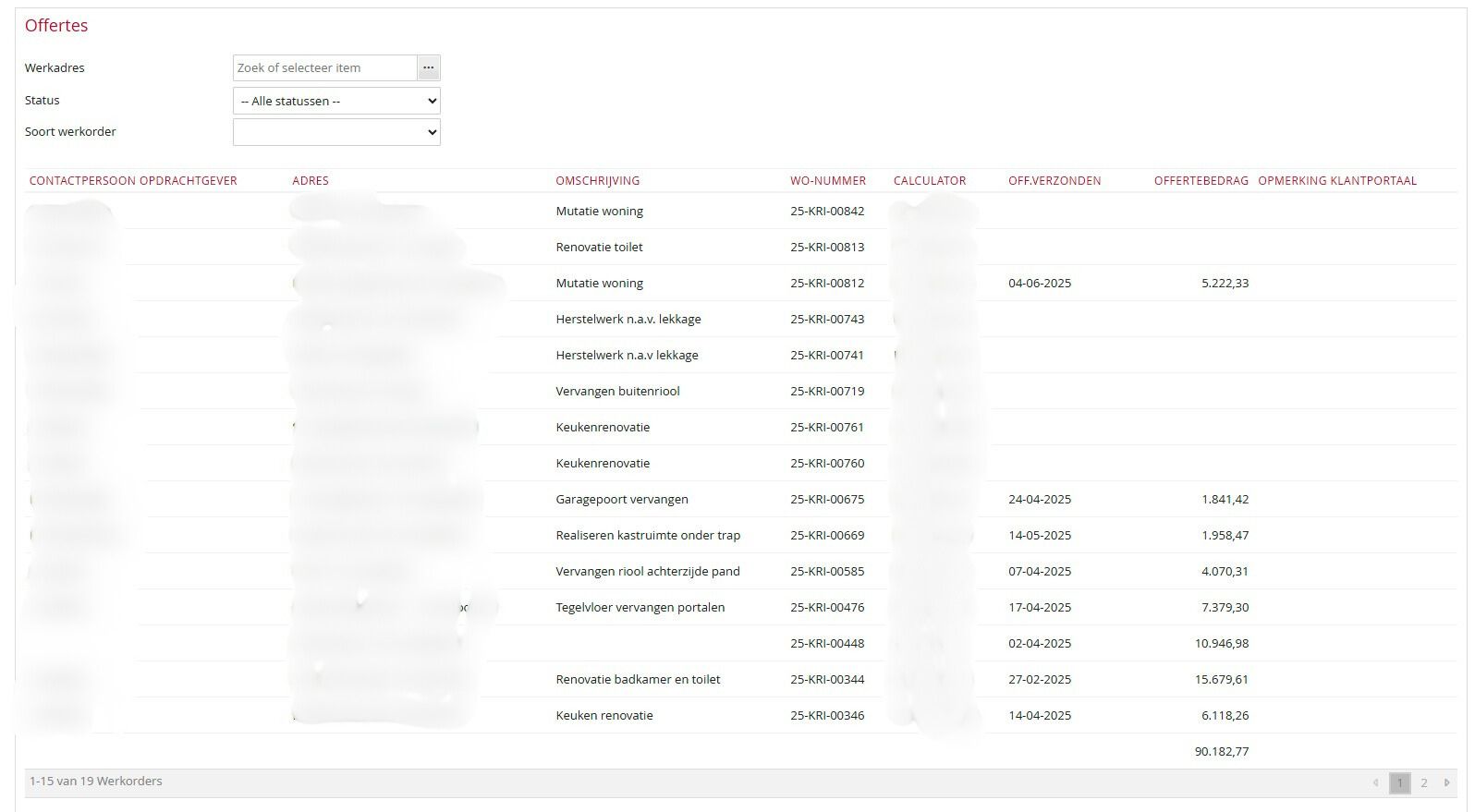The width and height of the screenshot is (1475, 812).
Task: Select work order 25-KRI-00741
Action: tap(827, 356)
